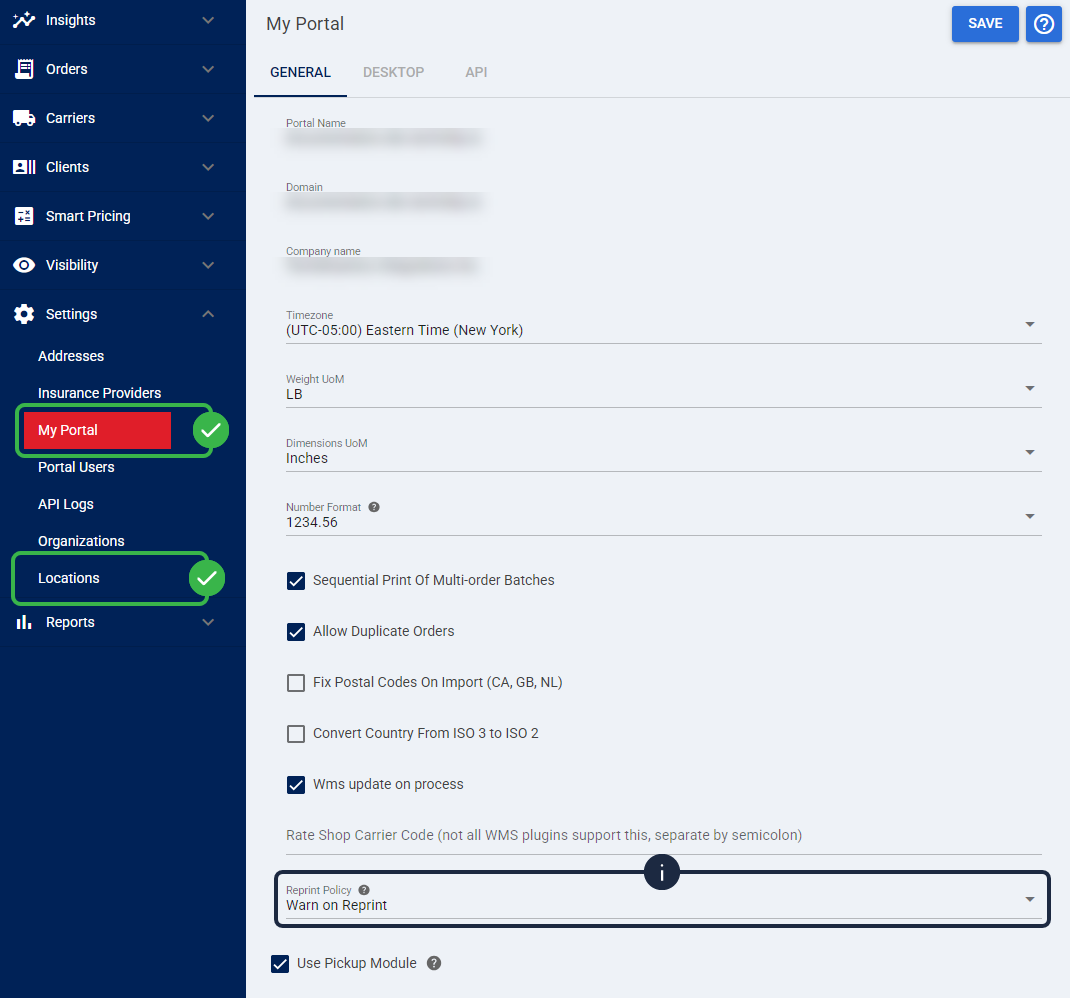This screenshot has width=1070, height=998.
Task: Click the Orders receipt icon
Action: 24,69
